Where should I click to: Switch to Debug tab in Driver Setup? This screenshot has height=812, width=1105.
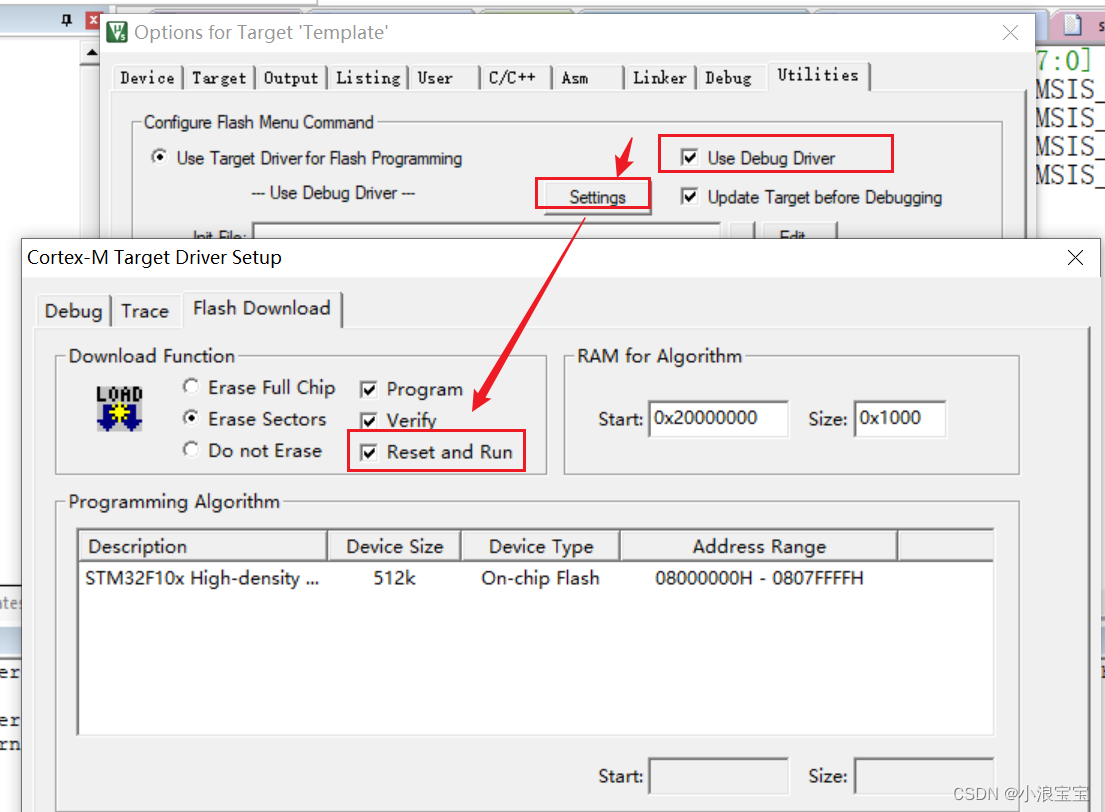(x=73, y=311)
